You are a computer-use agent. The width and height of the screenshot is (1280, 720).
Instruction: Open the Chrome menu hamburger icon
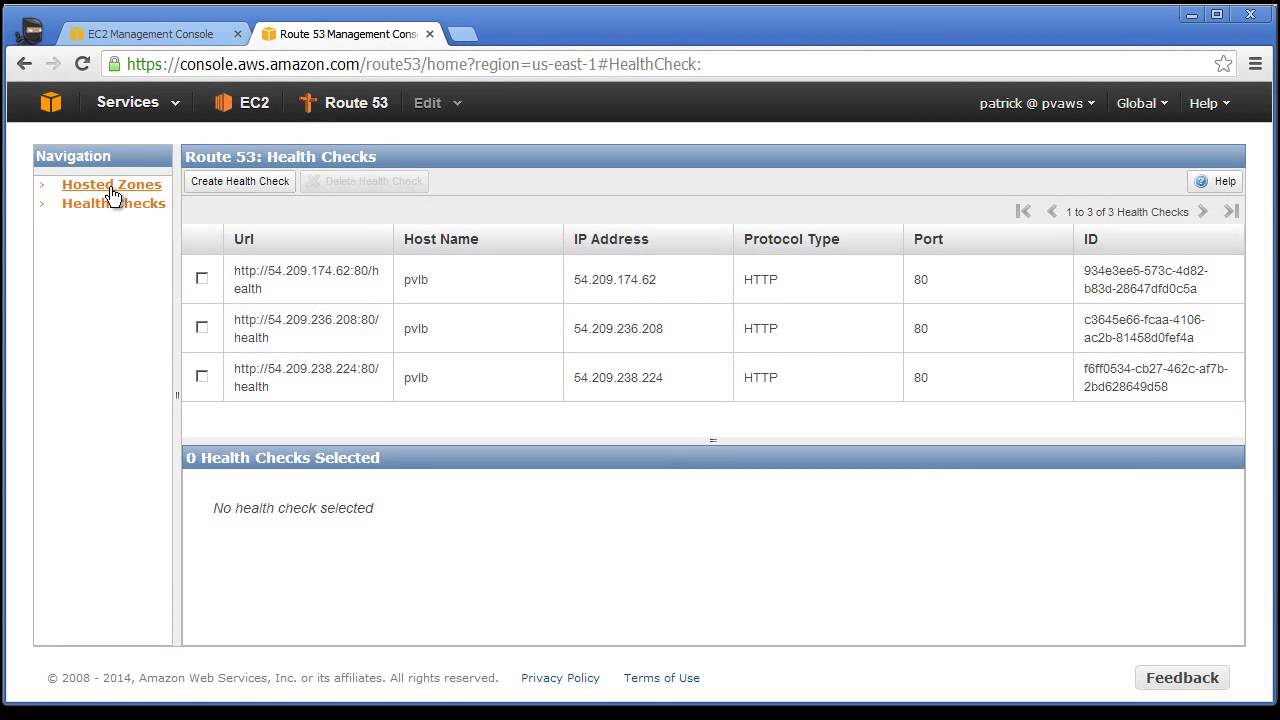(x=1256, y=64)
